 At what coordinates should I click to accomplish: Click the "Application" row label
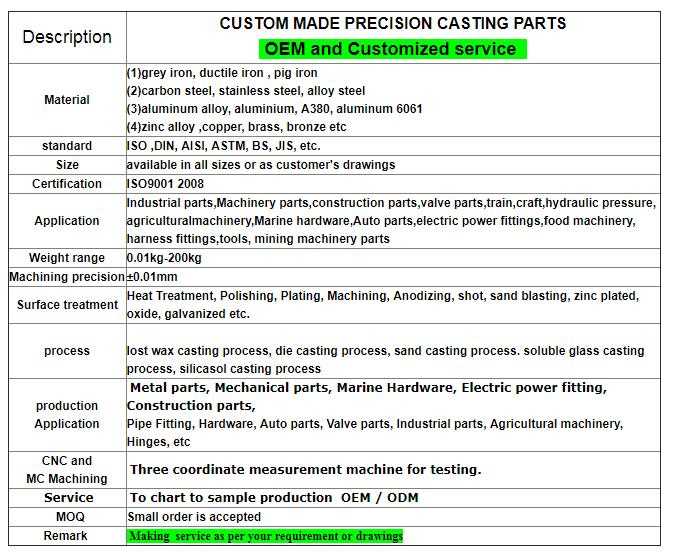pyautogui.click(x=67, y=221)
